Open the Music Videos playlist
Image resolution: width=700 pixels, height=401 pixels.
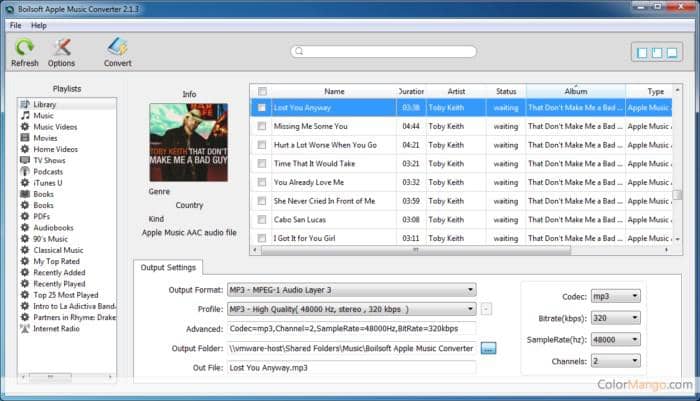point(55,126)
